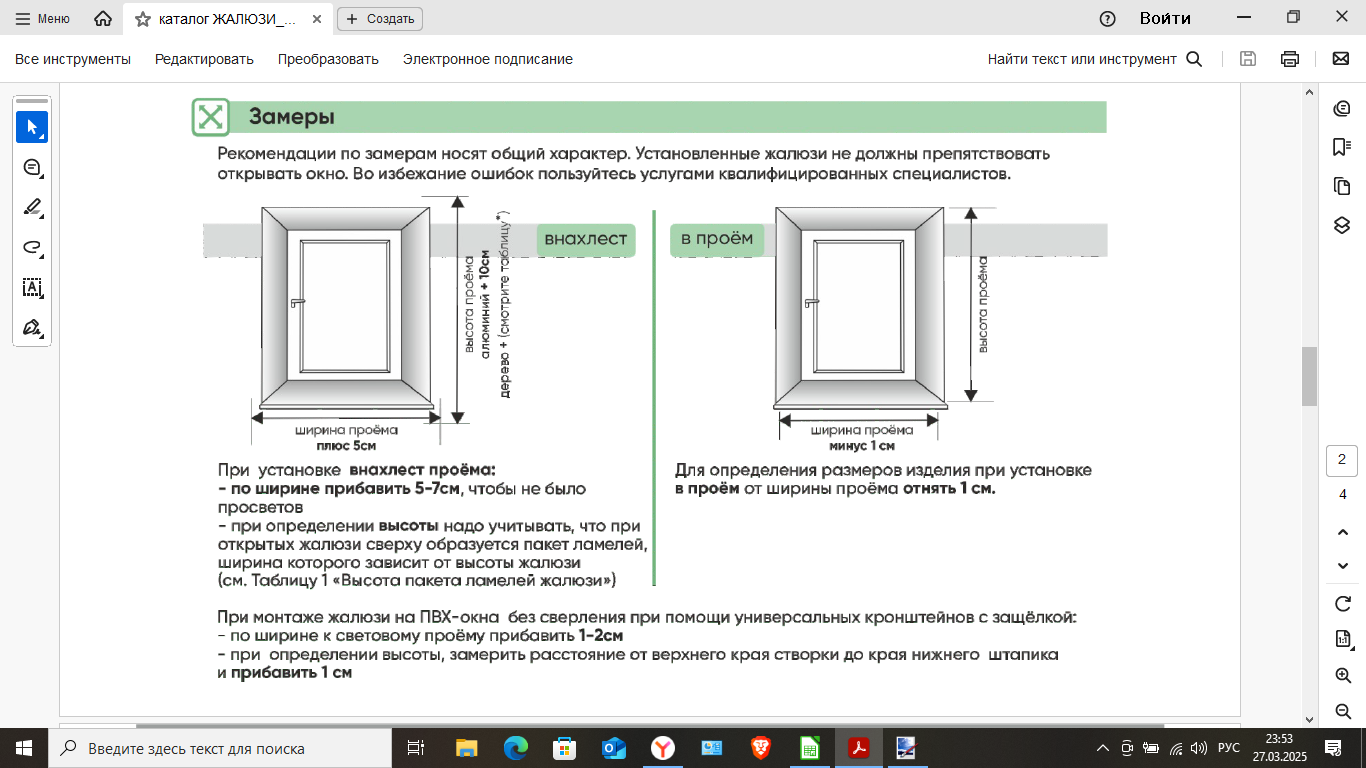Print the document using the printer icon
The image size is (1366, 768).
pos(1290,59)
